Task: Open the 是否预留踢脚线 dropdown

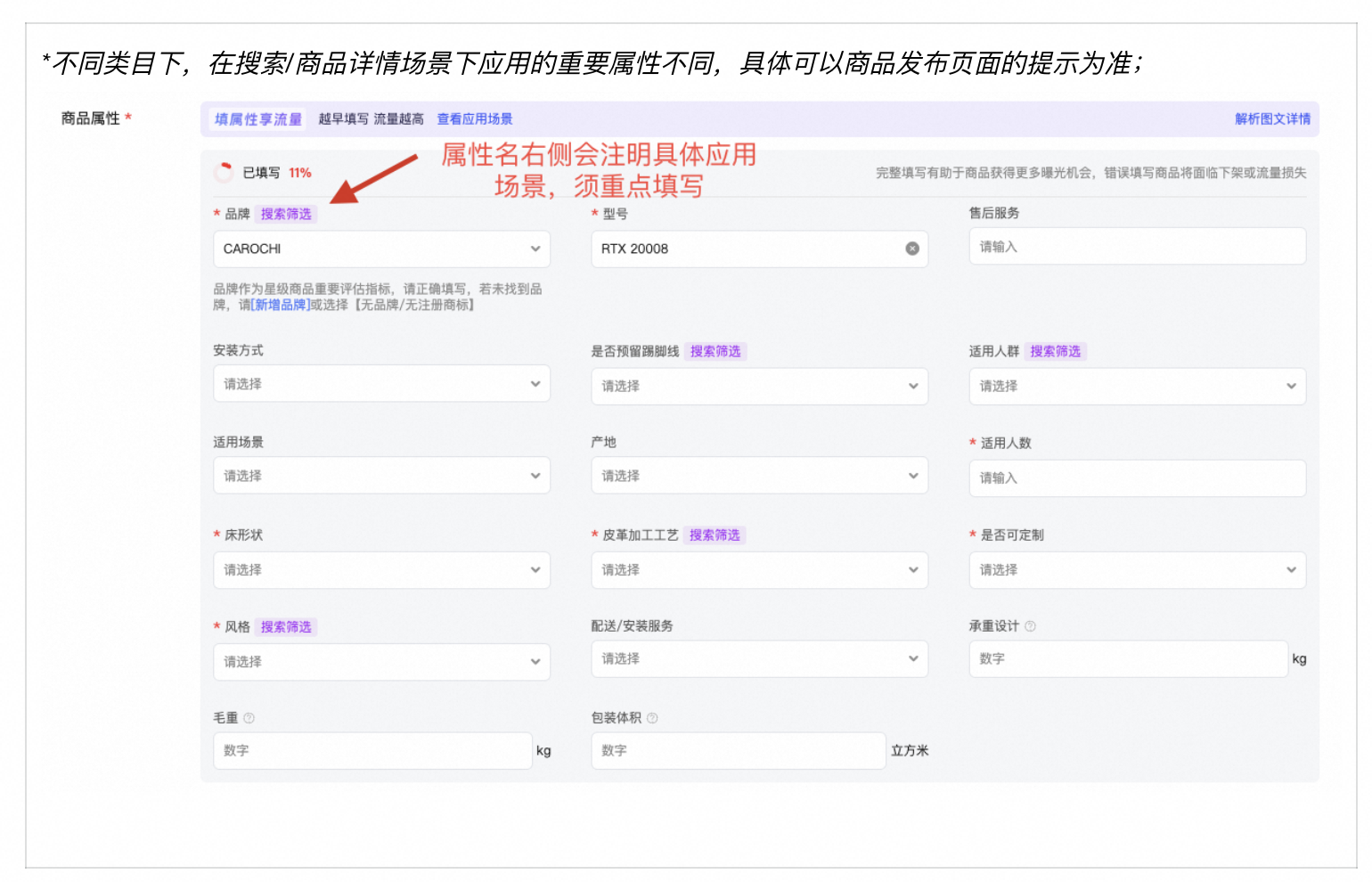Action: click(x=759, y=386)
